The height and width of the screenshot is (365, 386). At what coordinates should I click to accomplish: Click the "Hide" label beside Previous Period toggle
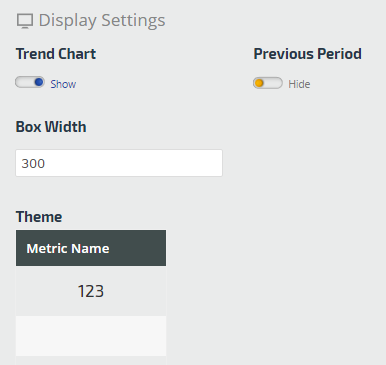(x=299, y=84)
